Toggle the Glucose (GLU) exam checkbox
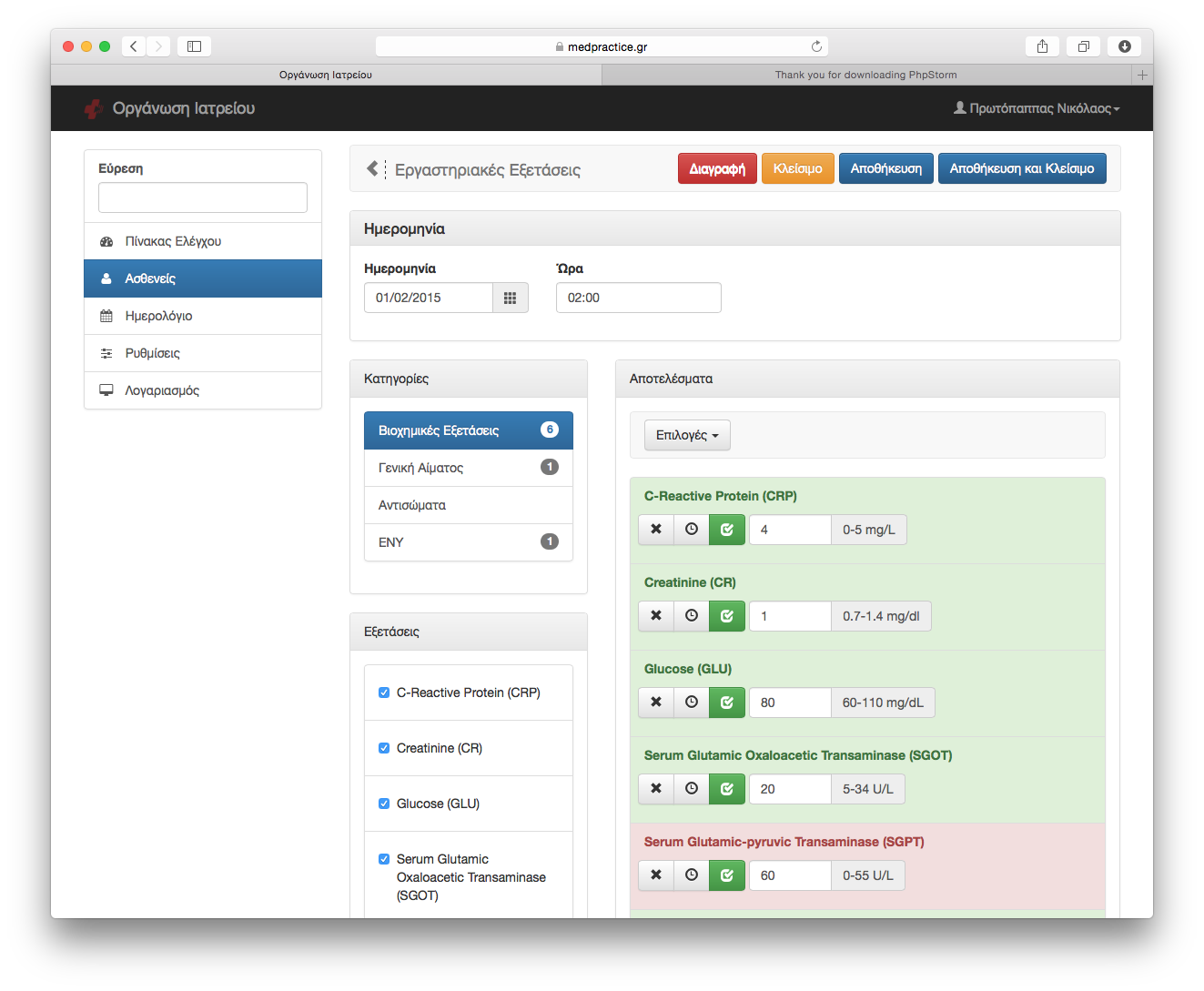The height and width of the screenshot is (991, 1204). point(384,804)
